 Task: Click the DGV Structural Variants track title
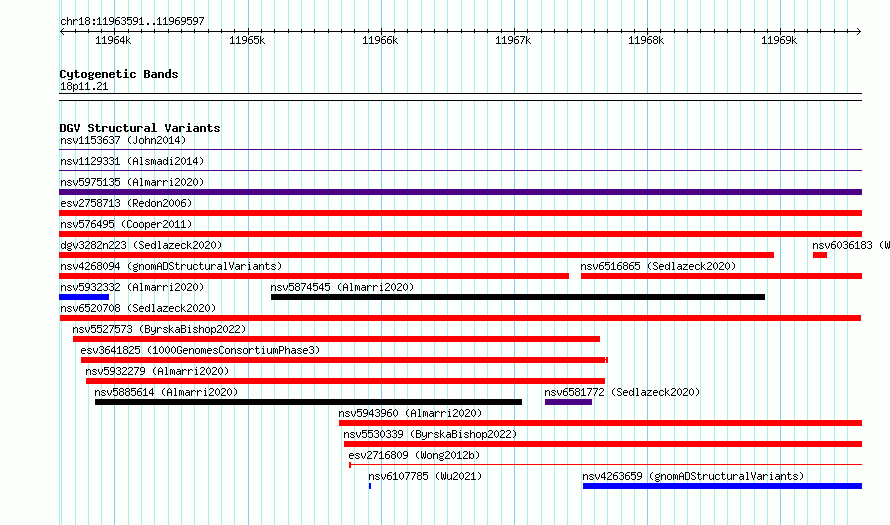(140, 128)
